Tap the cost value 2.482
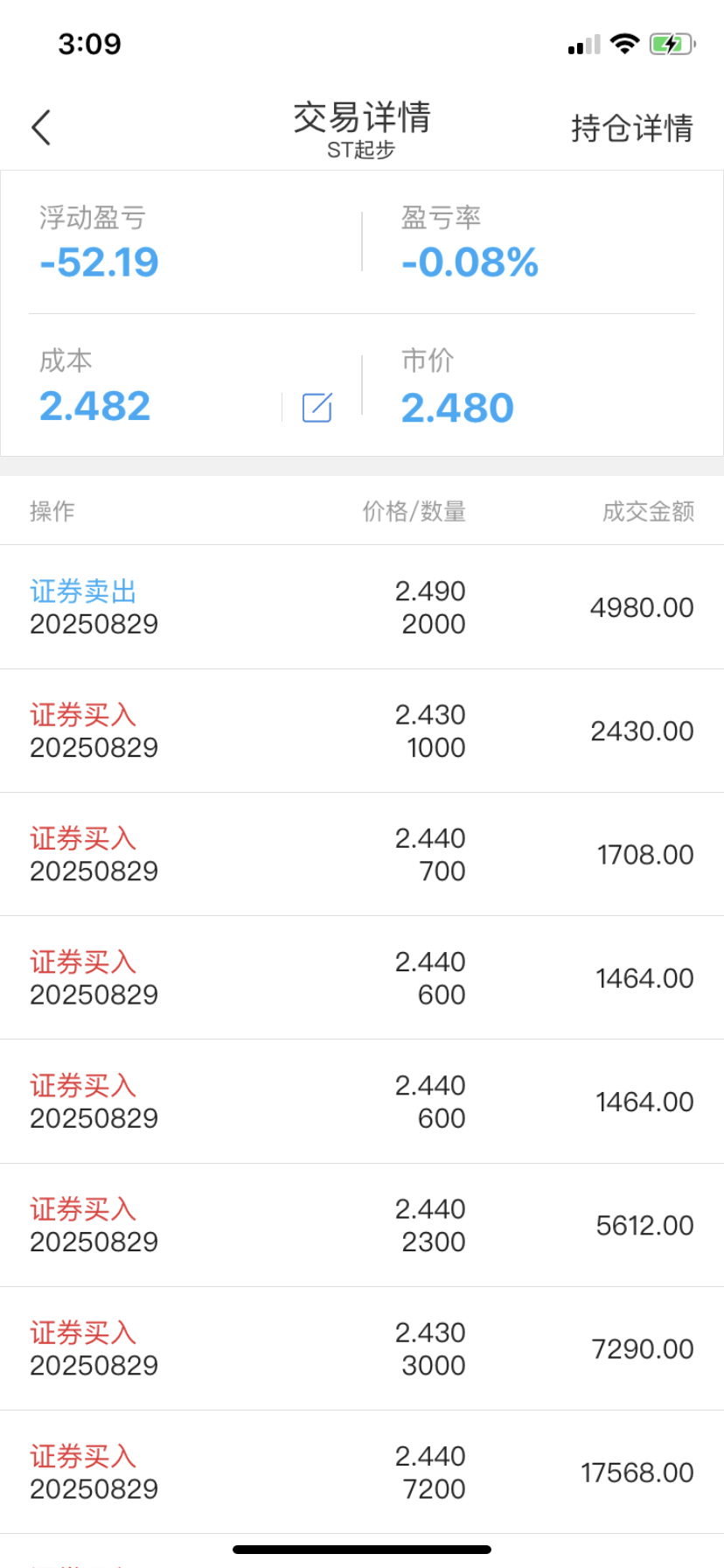 pyautogui.click(x=95, y=406)
